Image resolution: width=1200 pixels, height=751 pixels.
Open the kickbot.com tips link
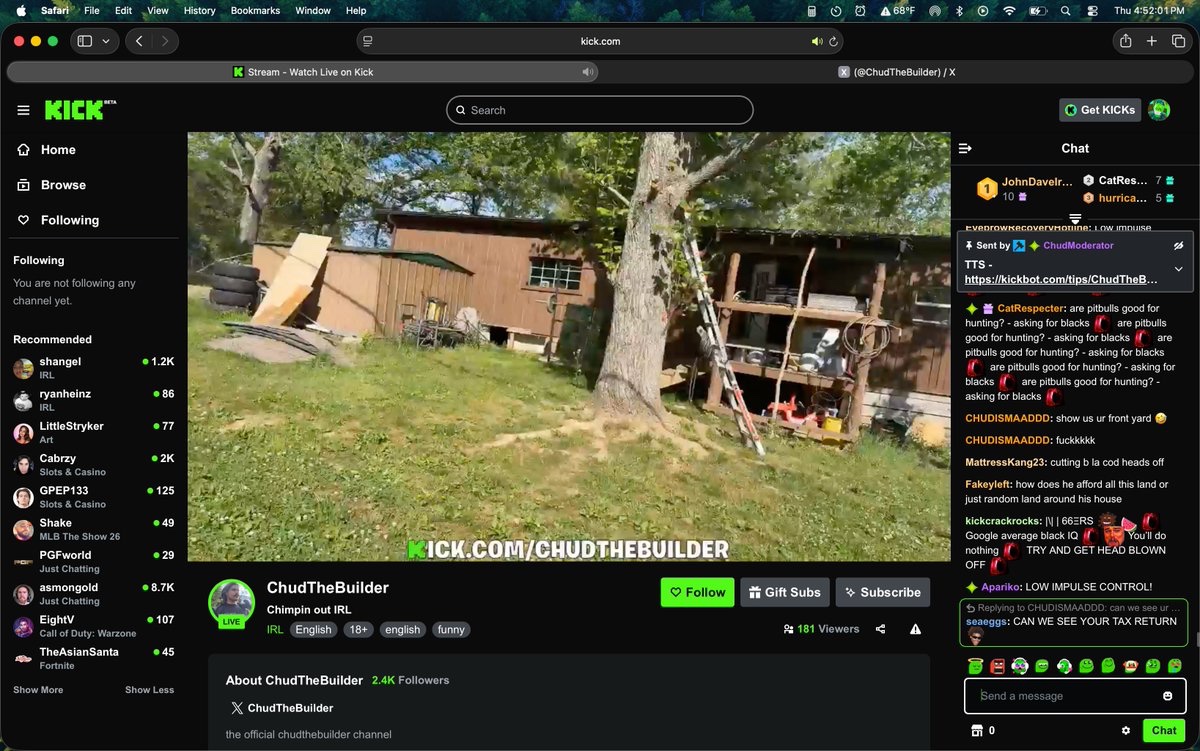point(1062,279)
